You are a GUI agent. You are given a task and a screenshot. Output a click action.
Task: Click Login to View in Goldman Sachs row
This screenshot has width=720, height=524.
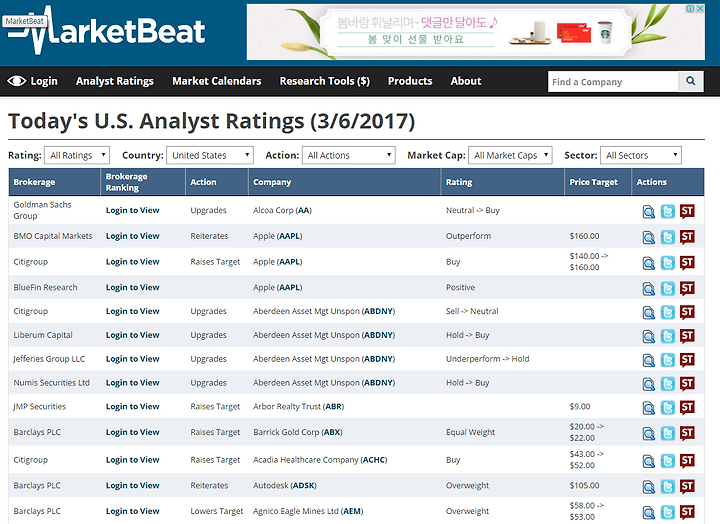click(x=132, y=210)
